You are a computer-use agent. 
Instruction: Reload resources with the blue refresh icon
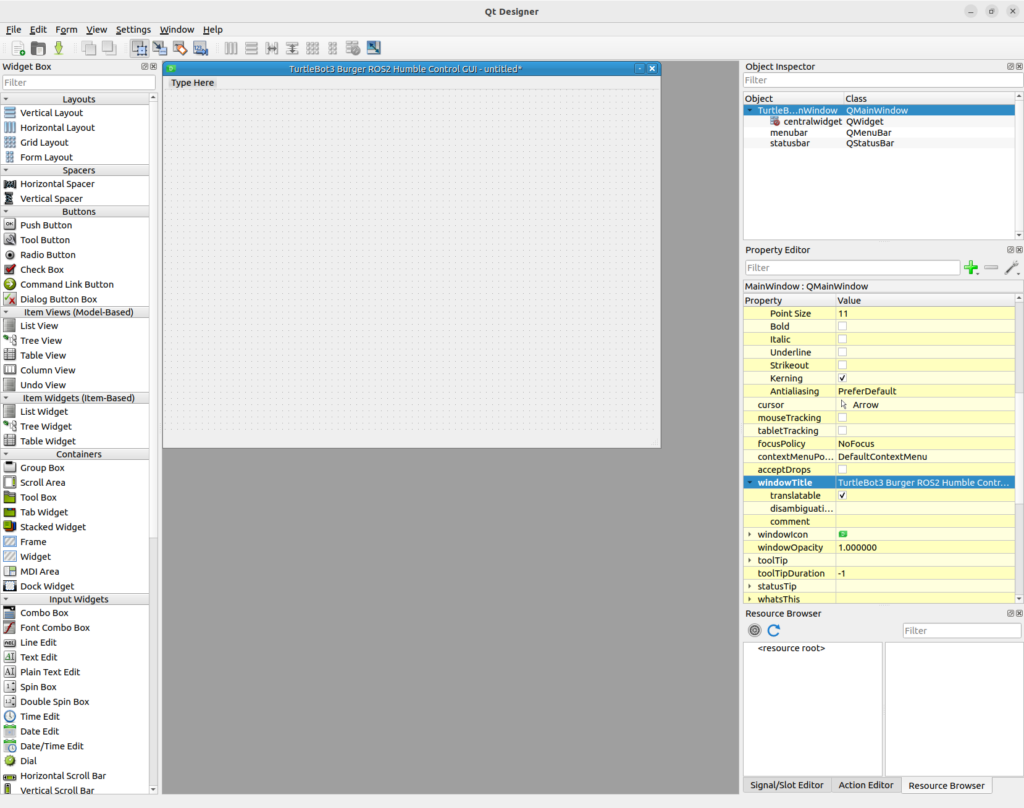point(774,630)
